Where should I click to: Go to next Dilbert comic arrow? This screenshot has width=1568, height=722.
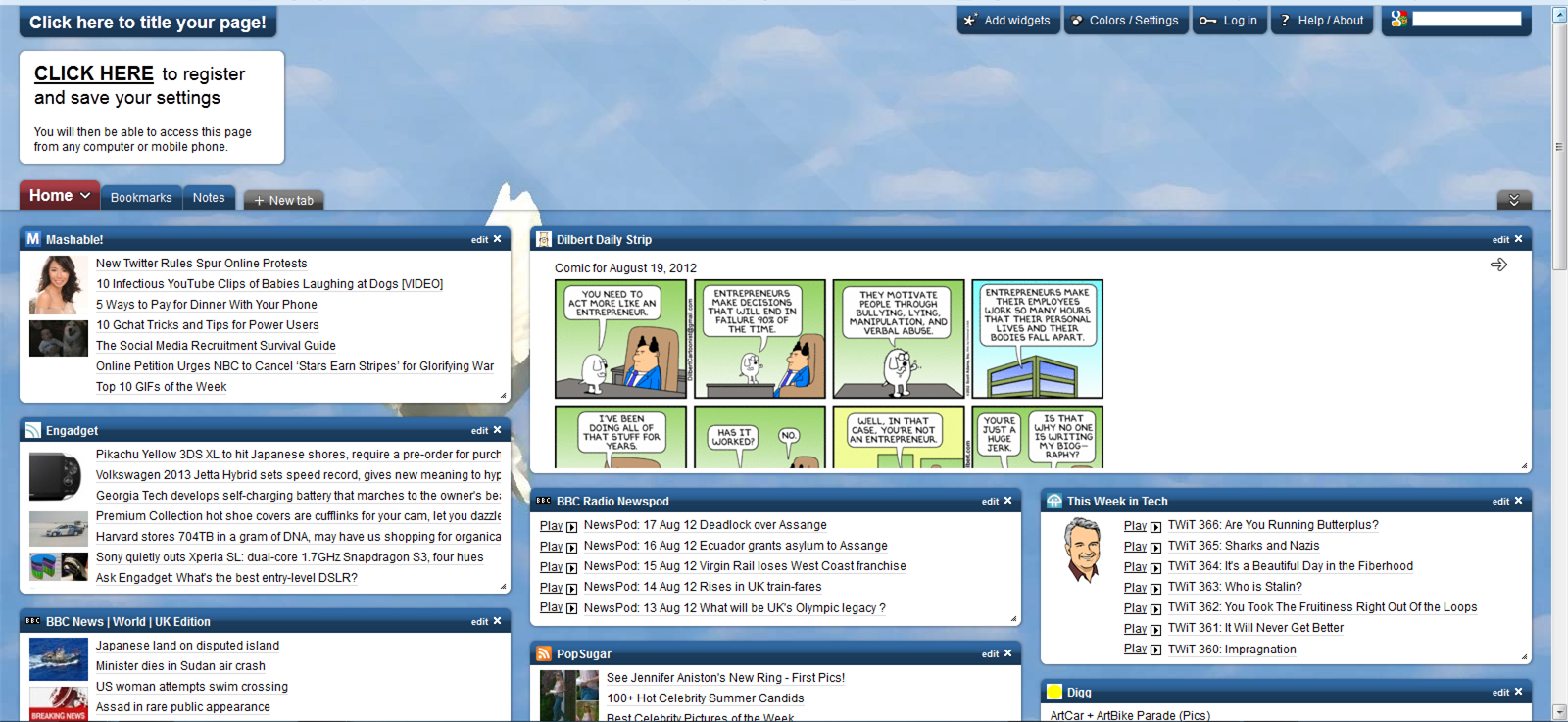coord(1498,265)
